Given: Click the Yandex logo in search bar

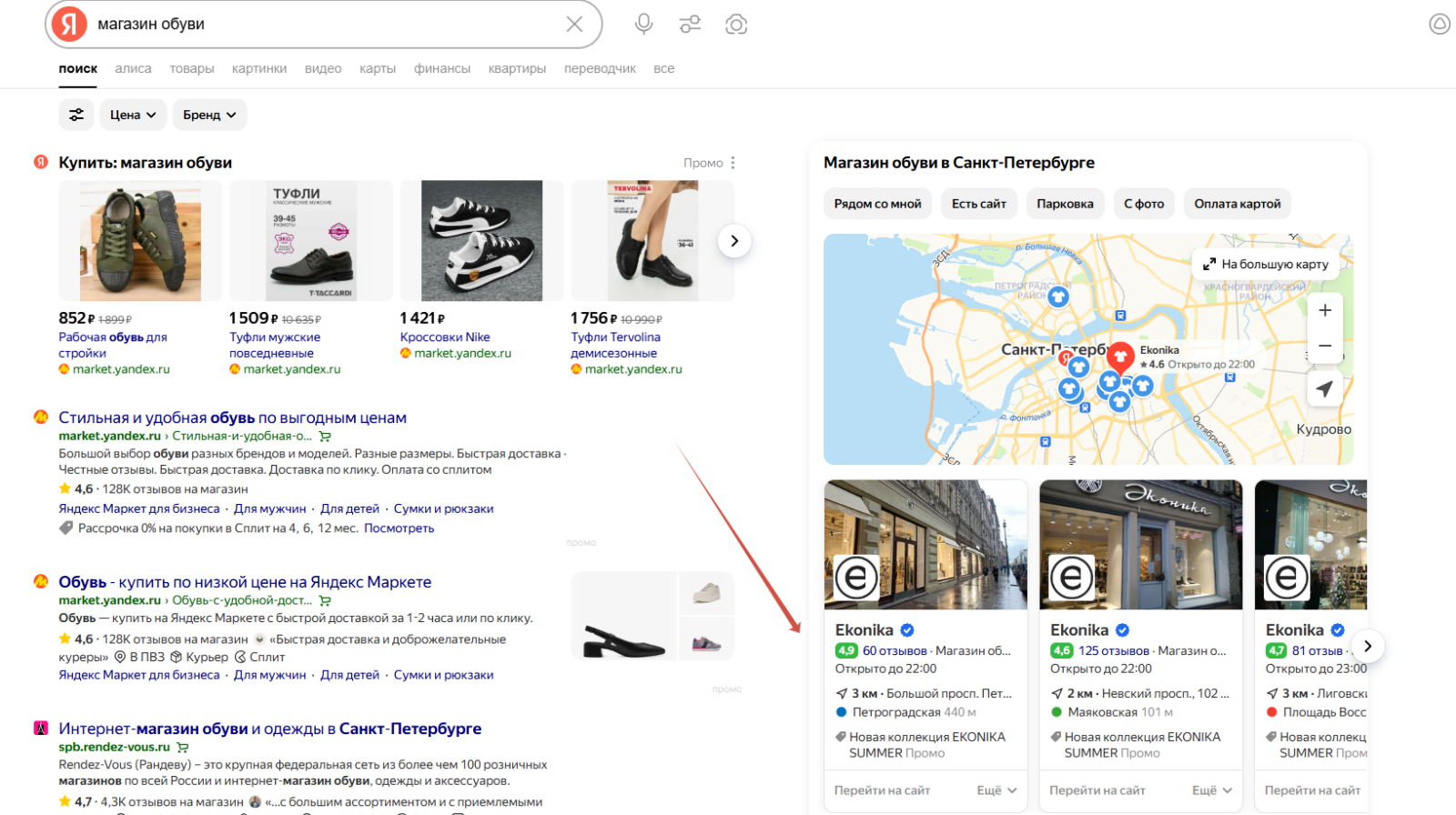Looking at the screenshot, I should coord(69,25).
